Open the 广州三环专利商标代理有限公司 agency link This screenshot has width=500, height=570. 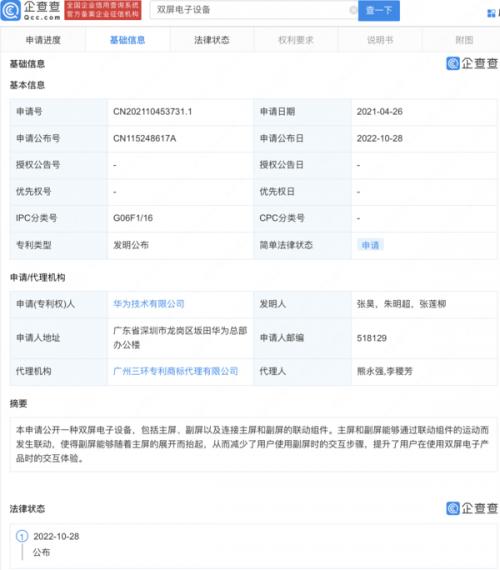176,371
